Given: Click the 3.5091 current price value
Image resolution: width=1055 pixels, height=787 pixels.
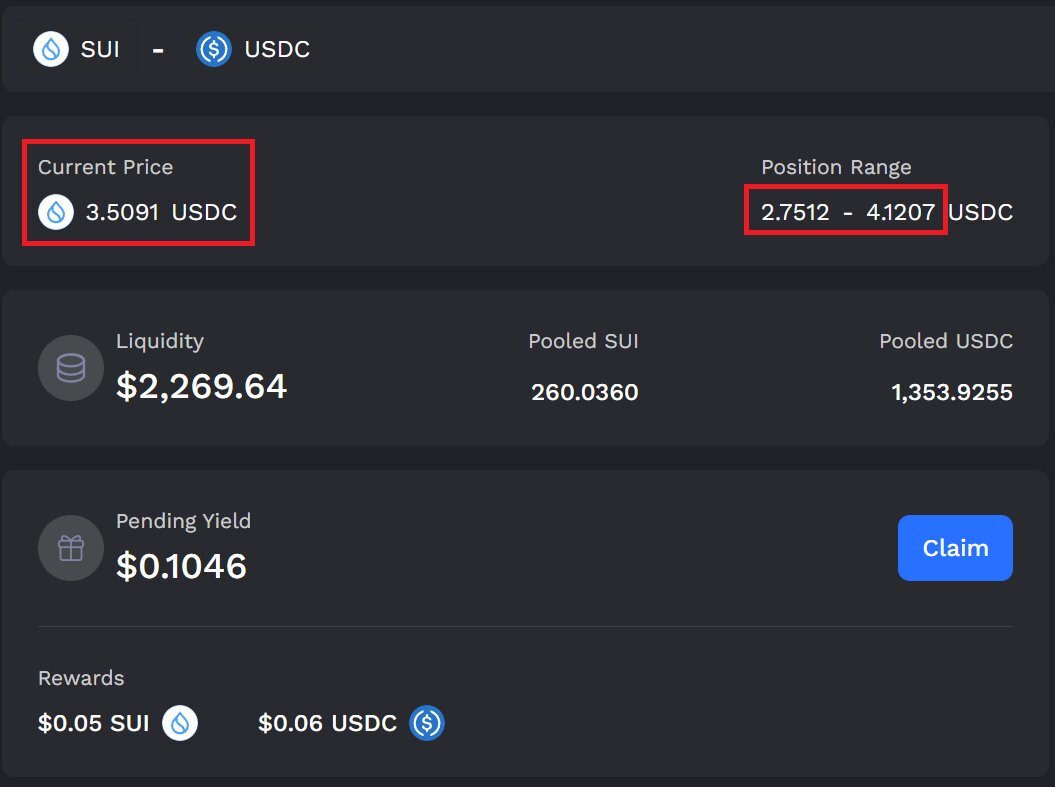Looking at the screenshot, I should click(122, 213).
